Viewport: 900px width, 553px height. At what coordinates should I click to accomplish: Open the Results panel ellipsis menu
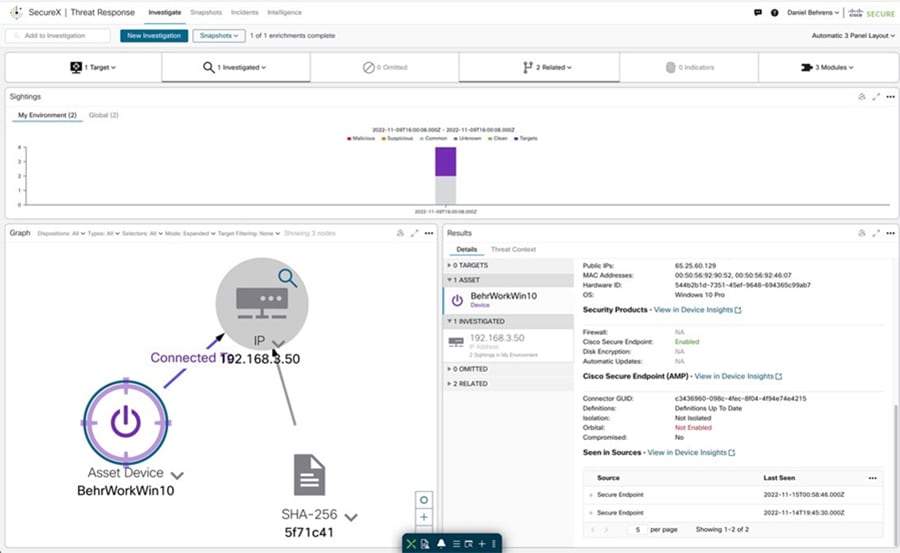pyautogui.click(x=890, y=233)
